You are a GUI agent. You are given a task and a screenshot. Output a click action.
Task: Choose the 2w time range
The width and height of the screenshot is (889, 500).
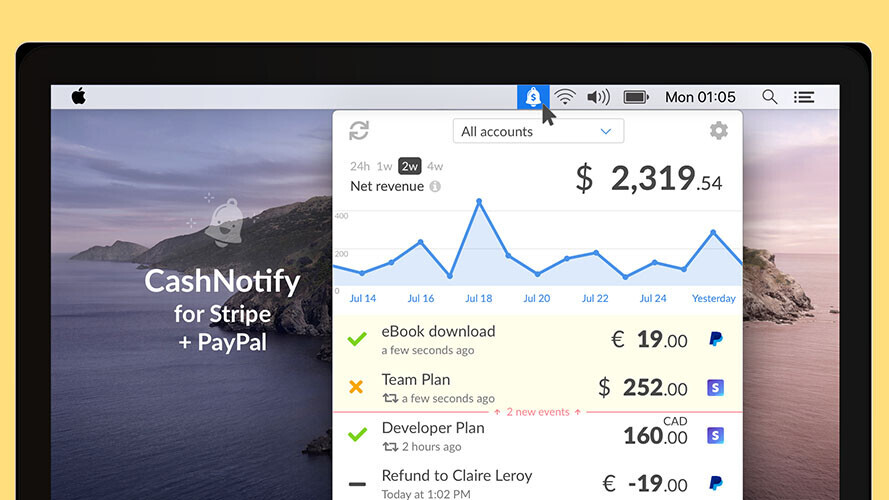tap(409, 166)
